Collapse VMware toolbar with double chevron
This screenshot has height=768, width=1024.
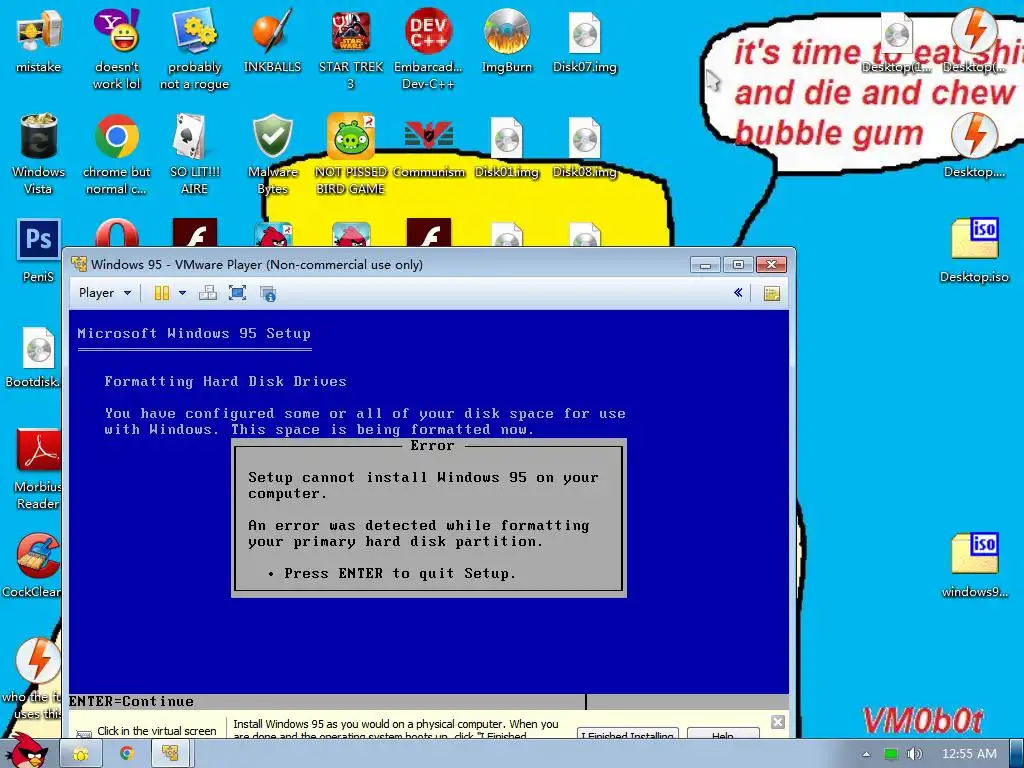click(x=738, y=293)
